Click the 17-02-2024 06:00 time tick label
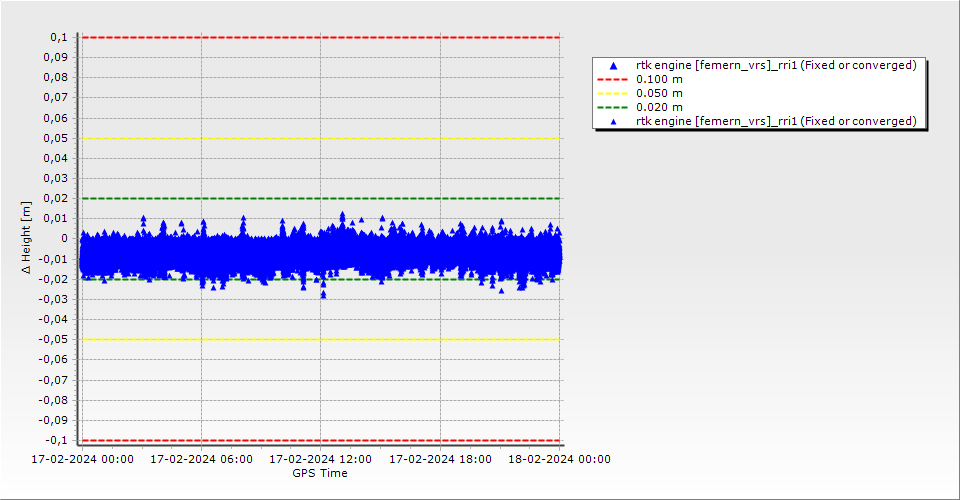 [x=201, y=459]
